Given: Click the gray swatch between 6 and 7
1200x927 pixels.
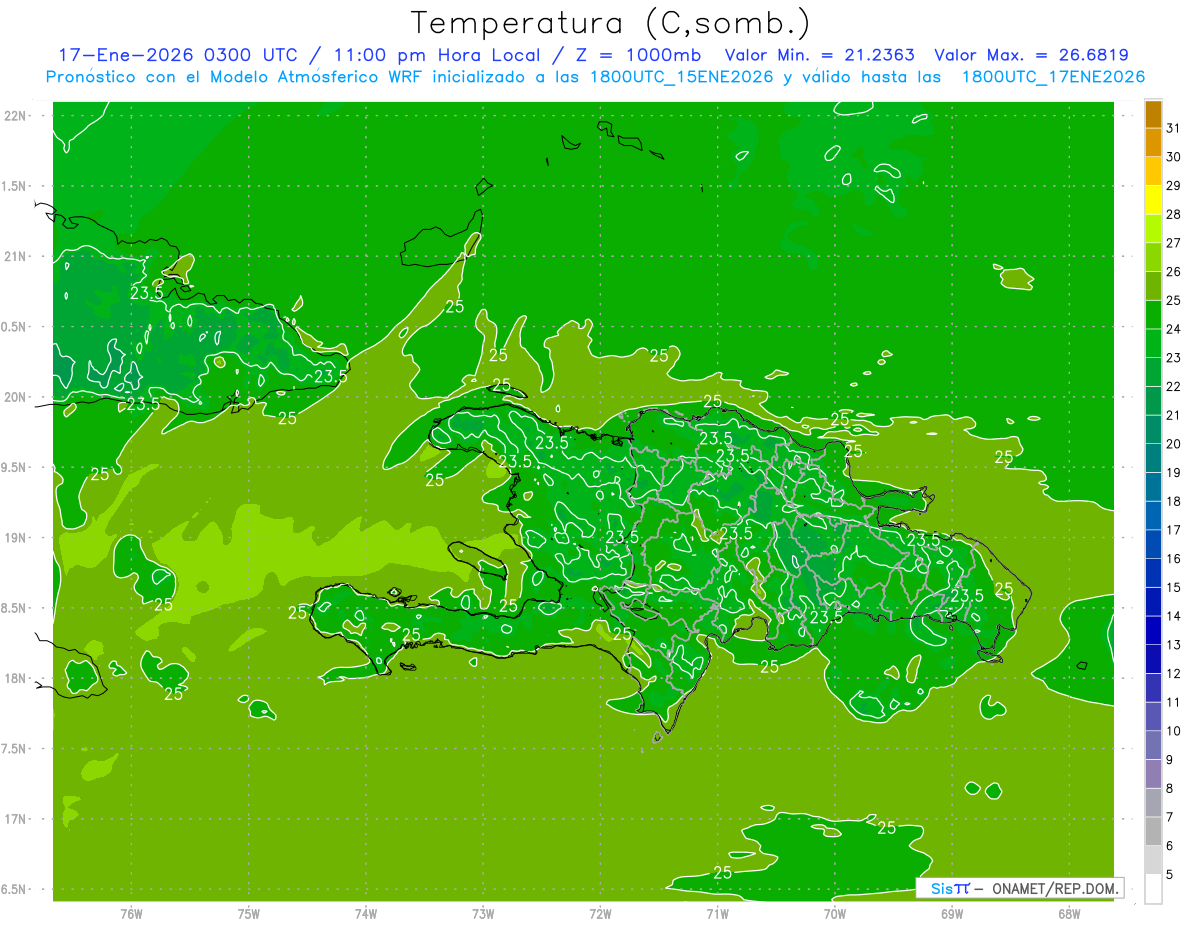Looking at the screenshot, I should tap(1153, 831).
